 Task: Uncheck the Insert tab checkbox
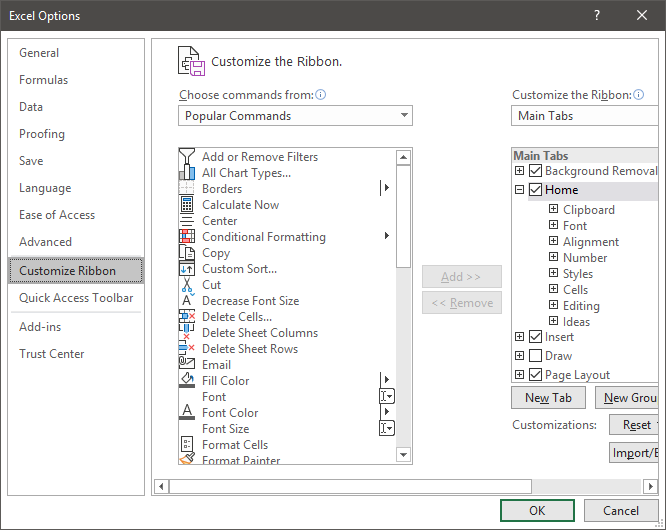coord(535,337)
